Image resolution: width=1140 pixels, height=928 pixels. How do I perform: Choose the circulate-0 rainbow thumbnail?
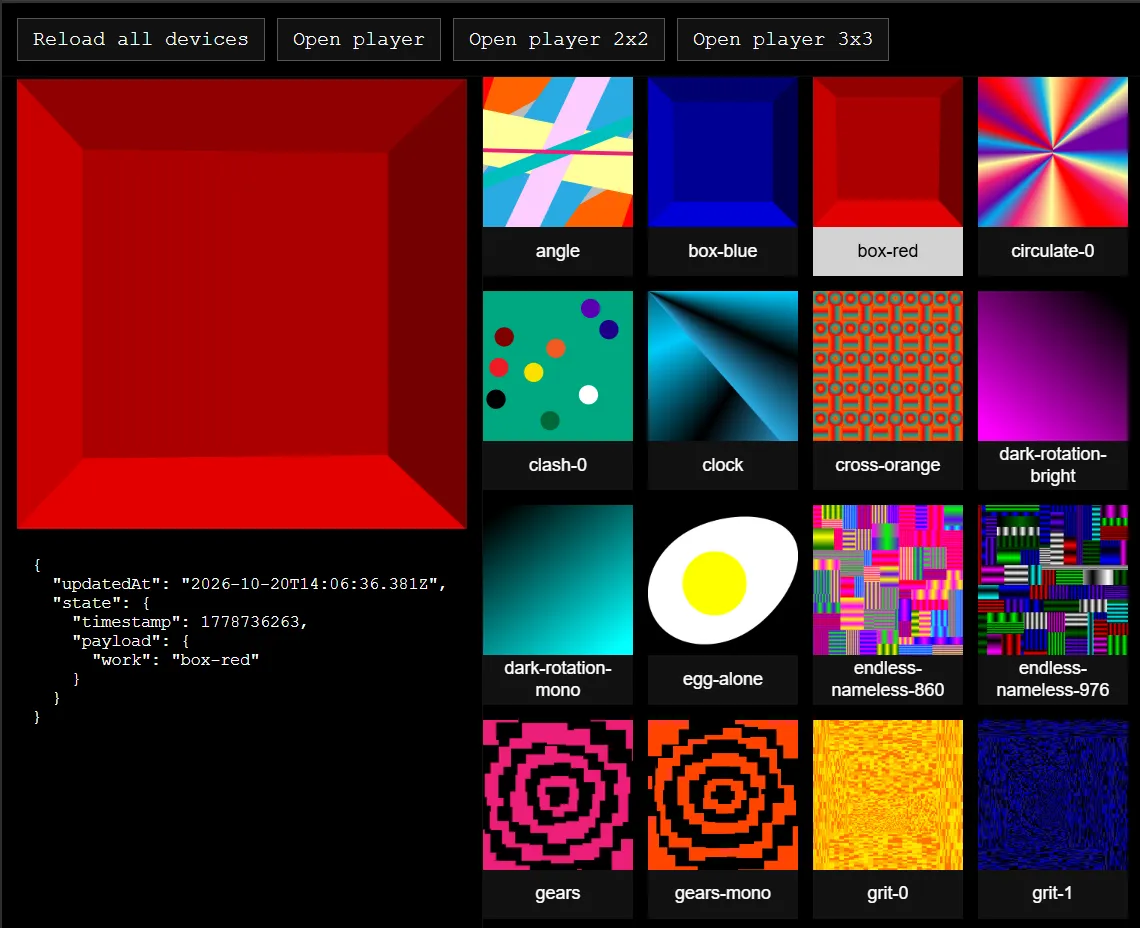tap(1053, 152)
